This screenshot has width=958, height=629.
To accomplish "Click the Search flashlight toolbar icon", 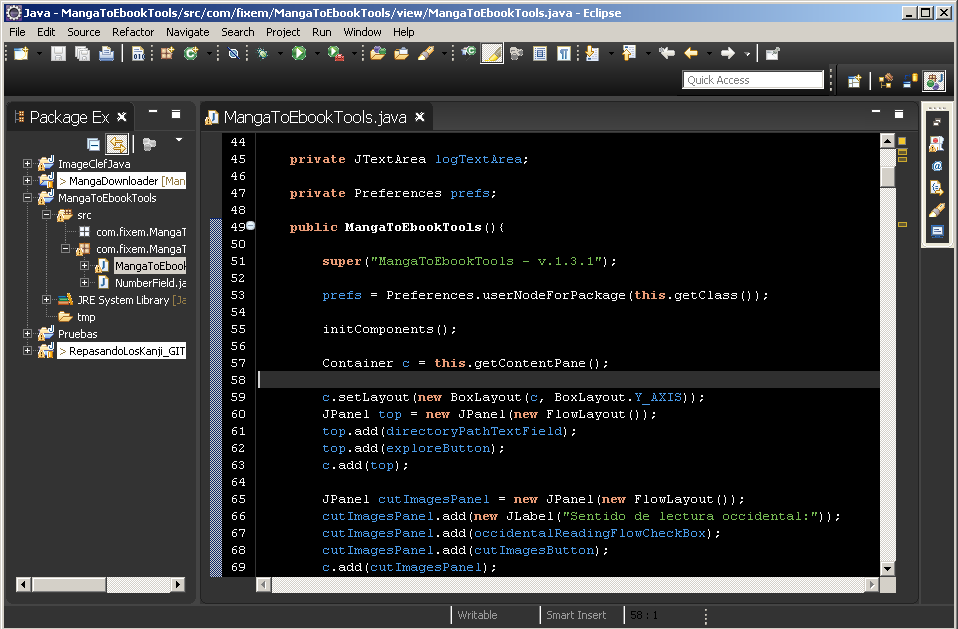I will pos(426,54).
